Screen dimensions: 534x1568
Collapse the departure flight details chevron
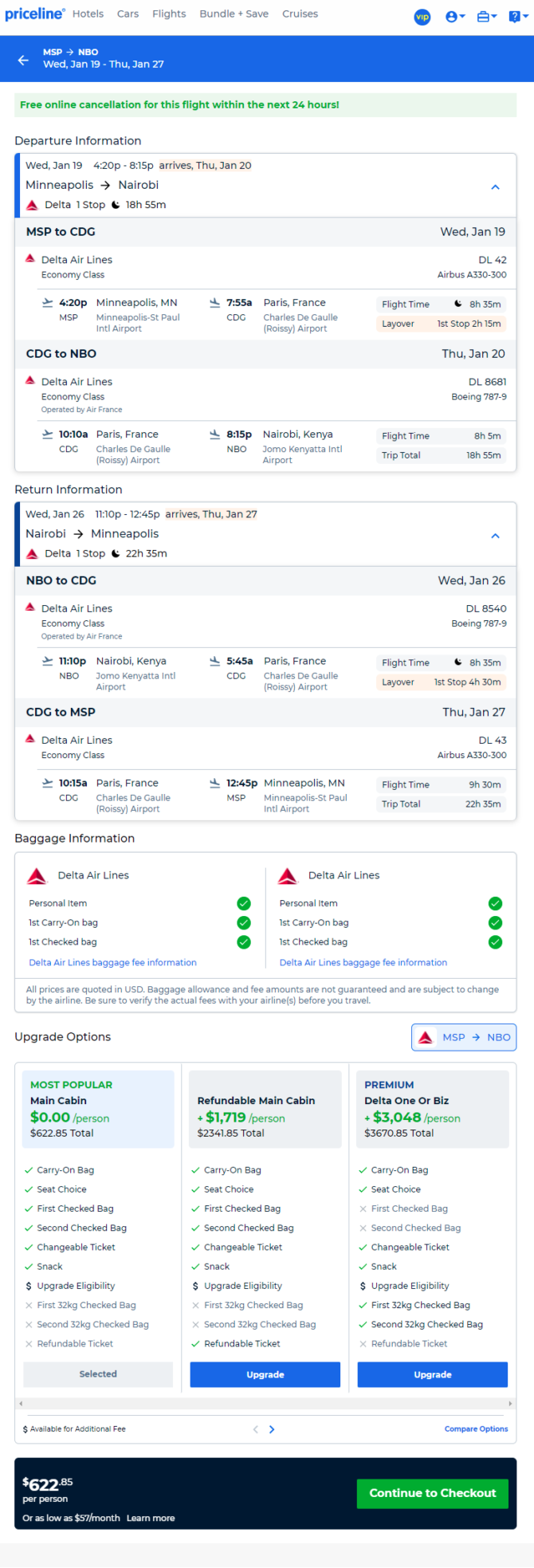tap(495, 187)
